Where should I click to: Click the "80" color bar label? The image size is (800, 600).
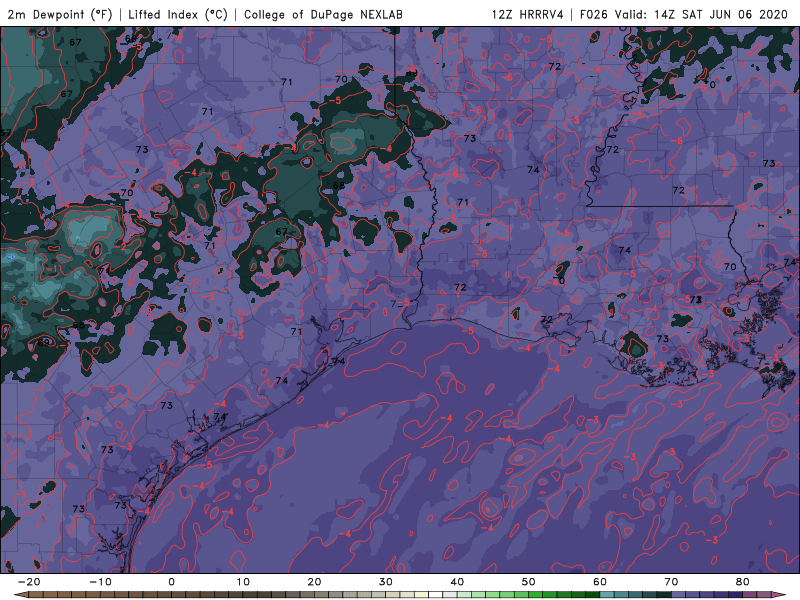tap(743, 582)
